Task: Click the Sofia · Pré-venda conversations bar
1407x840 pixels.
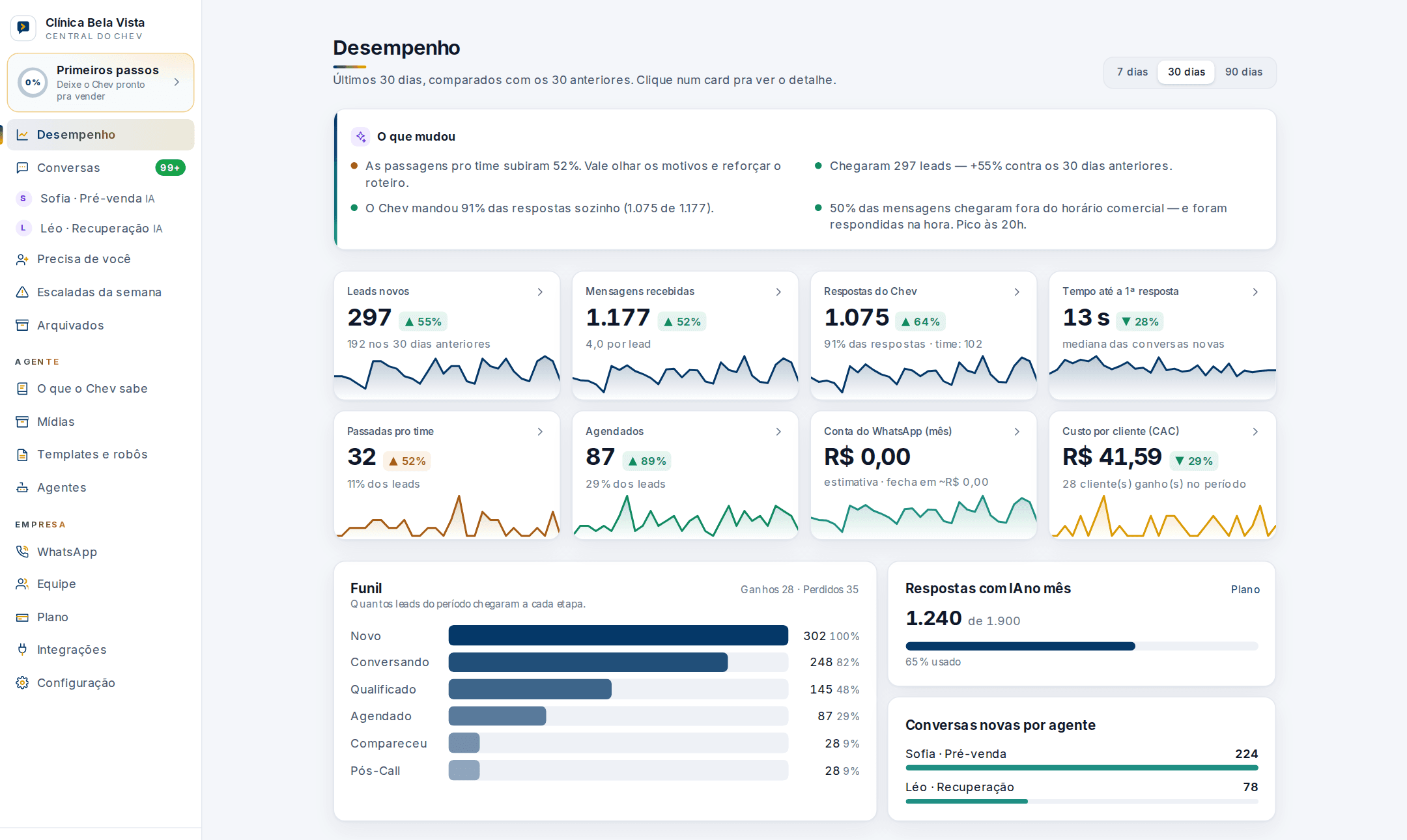Action: pyautogui.click(x=1081, y=768)
